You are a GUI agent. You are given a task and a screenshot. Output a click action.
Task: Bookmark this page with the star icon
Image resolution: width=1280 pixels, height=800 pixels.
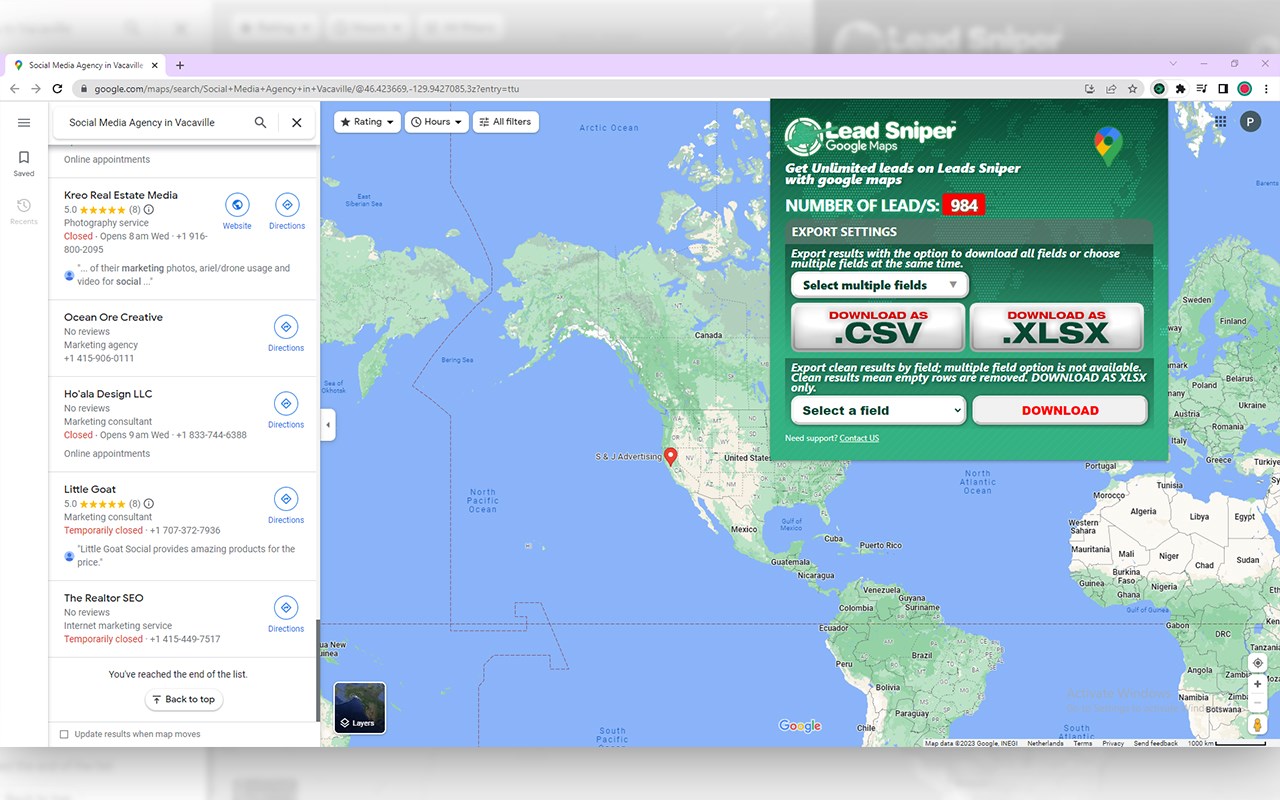[x=1132, y=89]
